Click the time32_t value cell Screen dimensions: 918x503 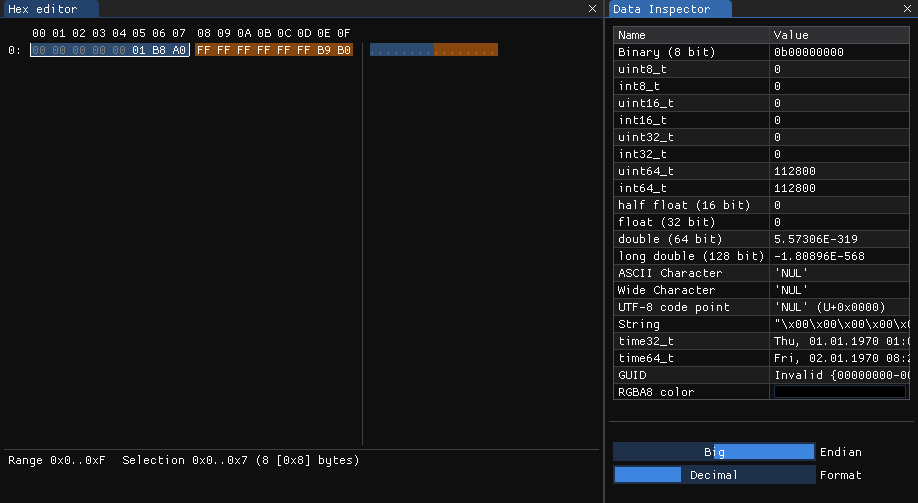pos(840,341)
